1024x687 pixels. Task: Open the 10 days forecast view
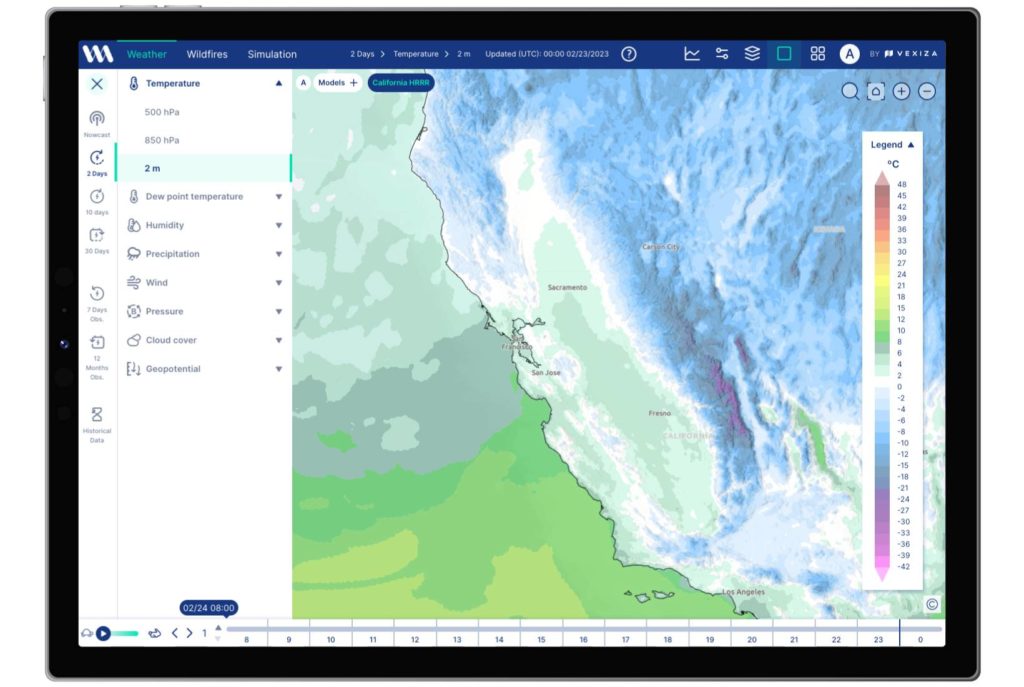click(x=97, y=198)
